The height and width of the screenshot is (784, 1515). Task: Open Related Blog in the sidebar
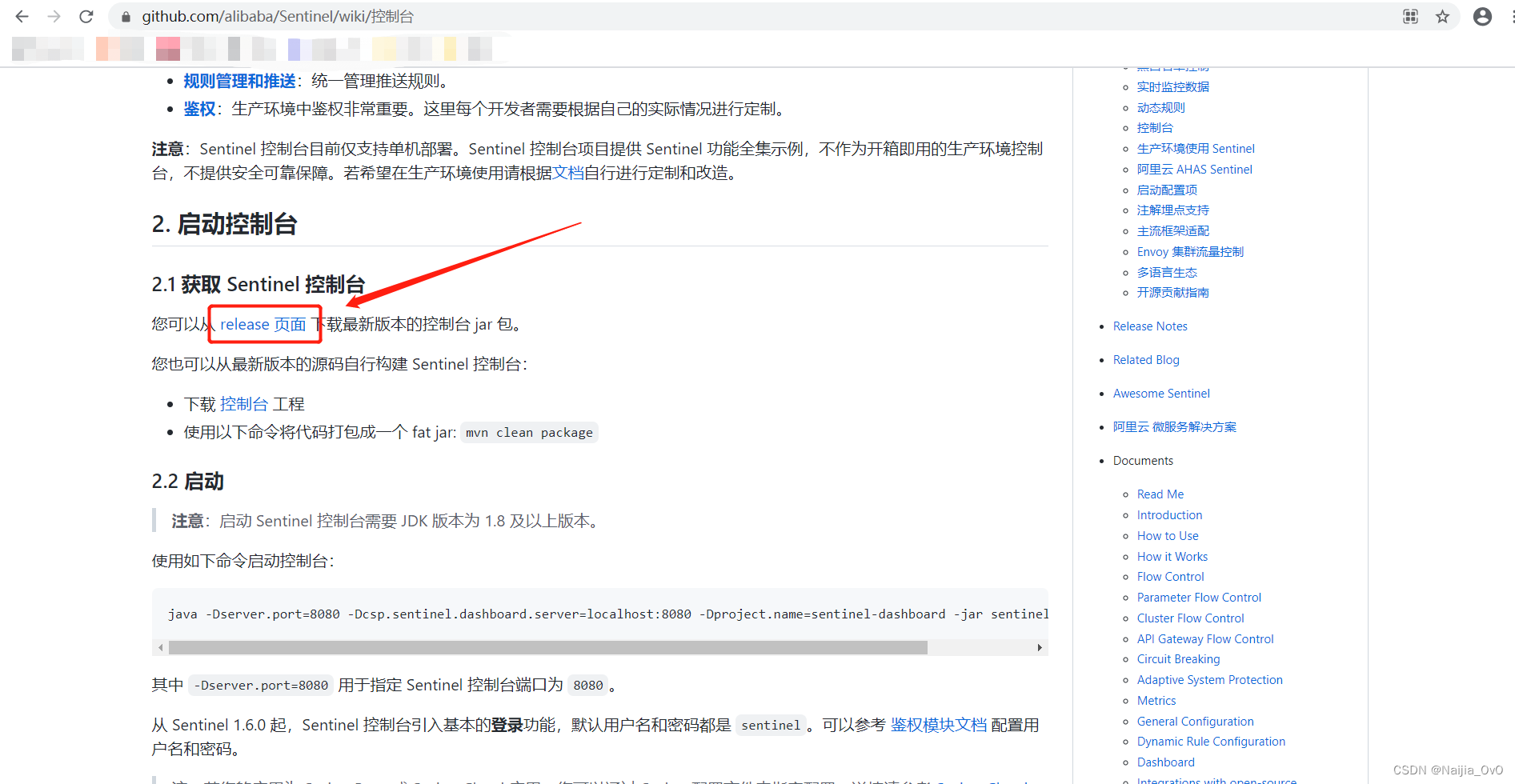pos(1146,359)
